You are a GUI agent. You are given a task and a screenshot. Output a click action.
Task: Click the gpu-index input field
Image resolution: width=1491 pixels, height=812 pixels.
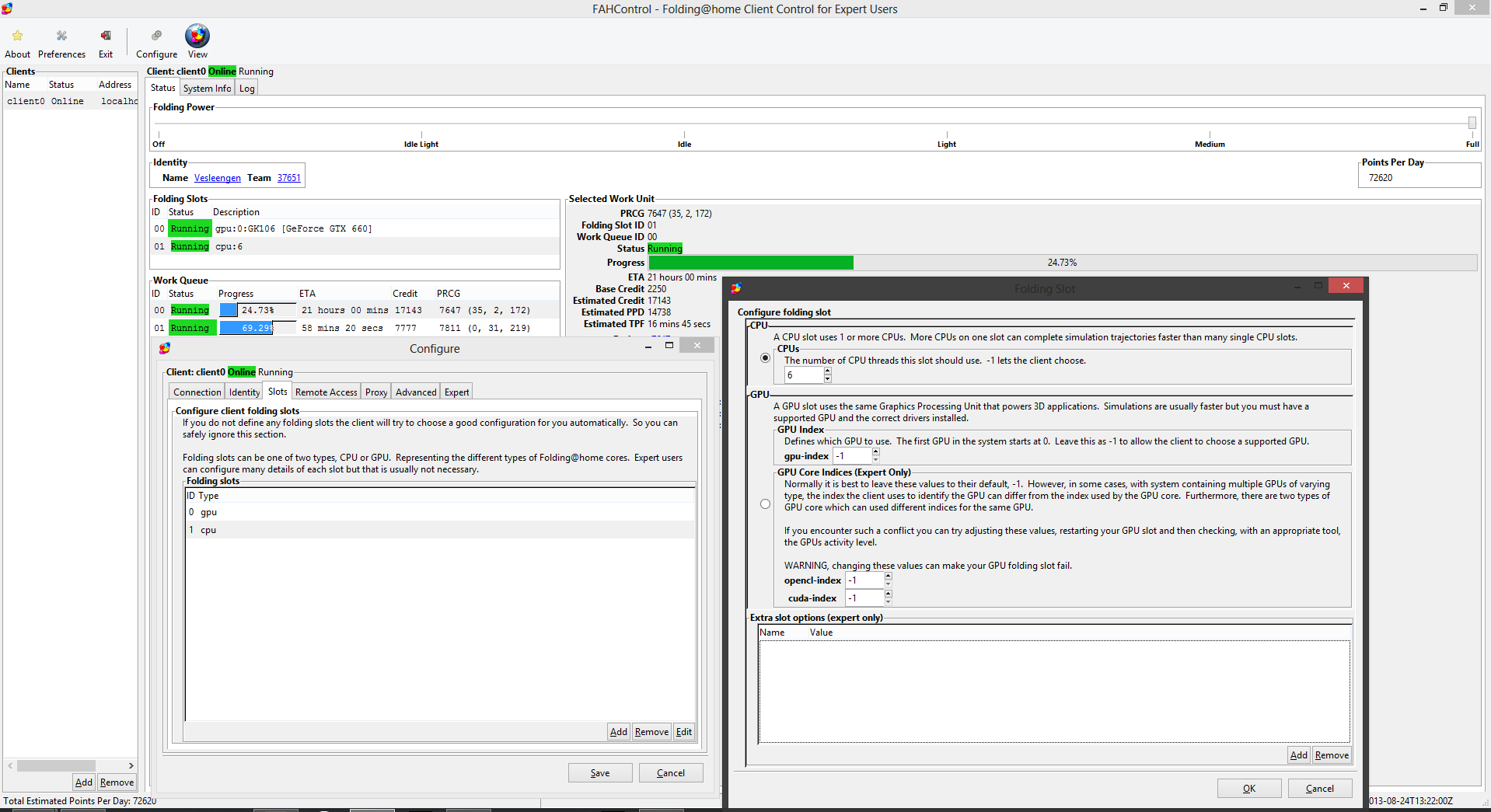click(853, 456)
